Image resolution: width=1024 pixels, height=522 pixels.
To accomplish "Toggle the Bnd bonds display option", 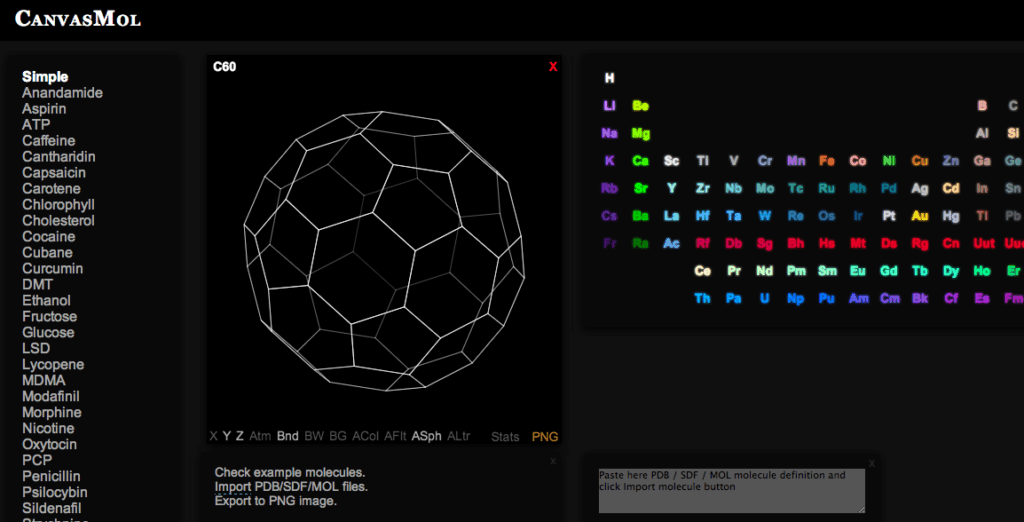I will (x=288, y=436).
